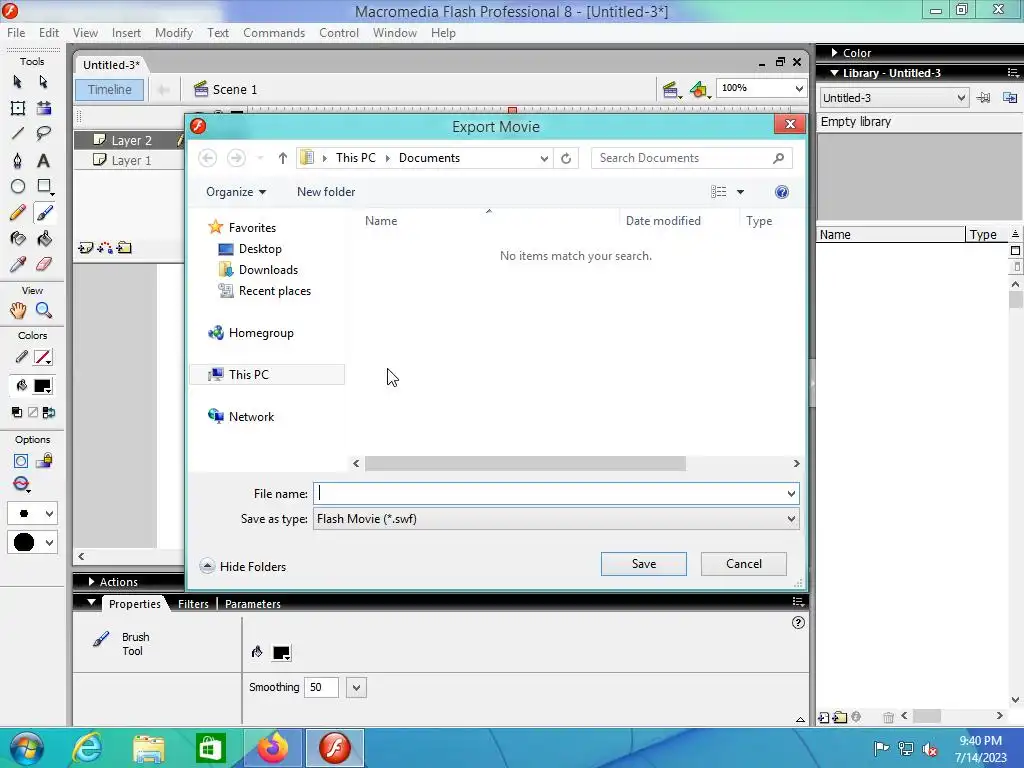Select Layer 1 in the timeline
Screen dimensions: 1024x768
pyautogui.click(x=131, y=160)
